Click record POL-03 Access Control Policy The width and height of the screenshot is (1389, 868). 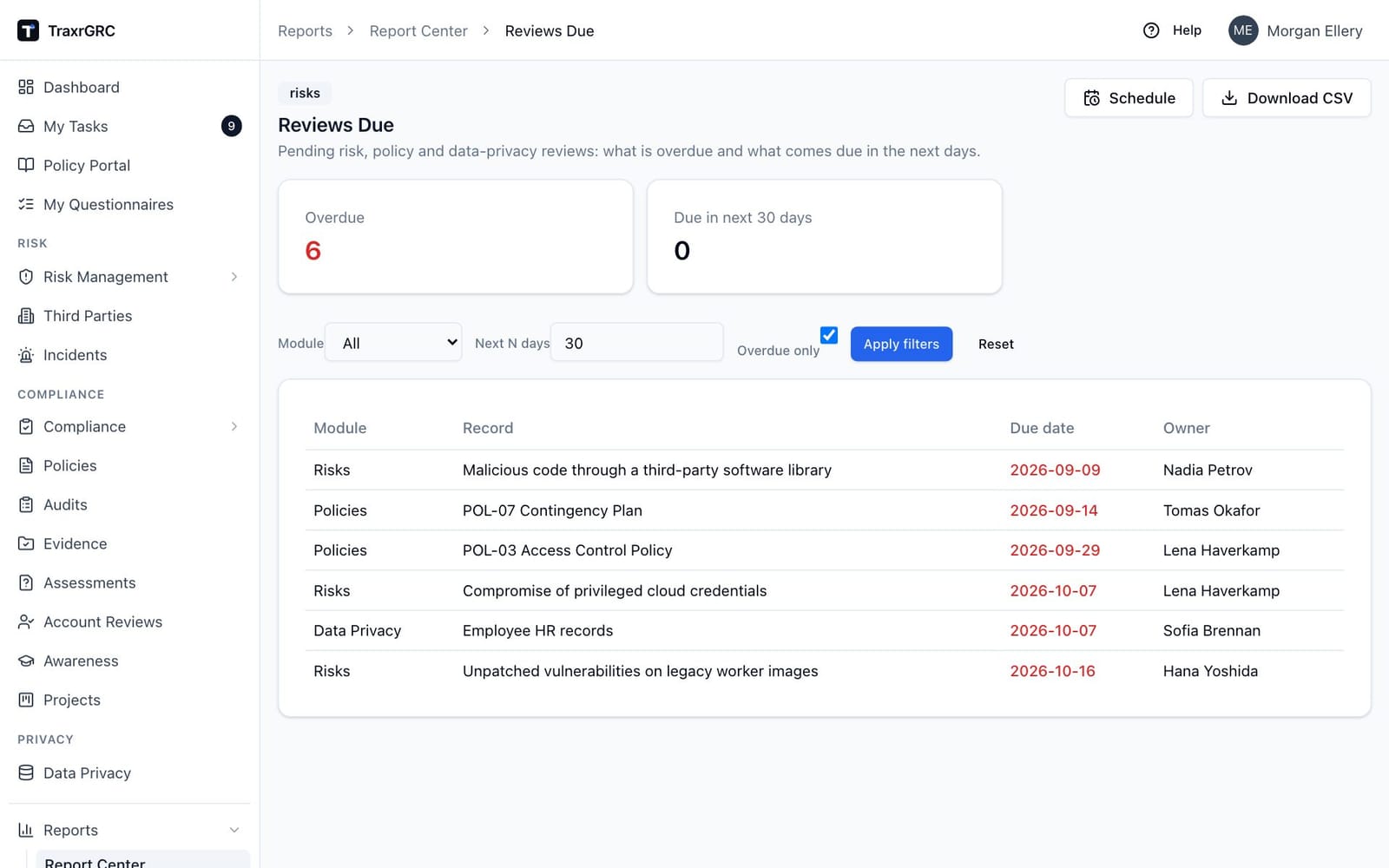click(x=568, y=550)
